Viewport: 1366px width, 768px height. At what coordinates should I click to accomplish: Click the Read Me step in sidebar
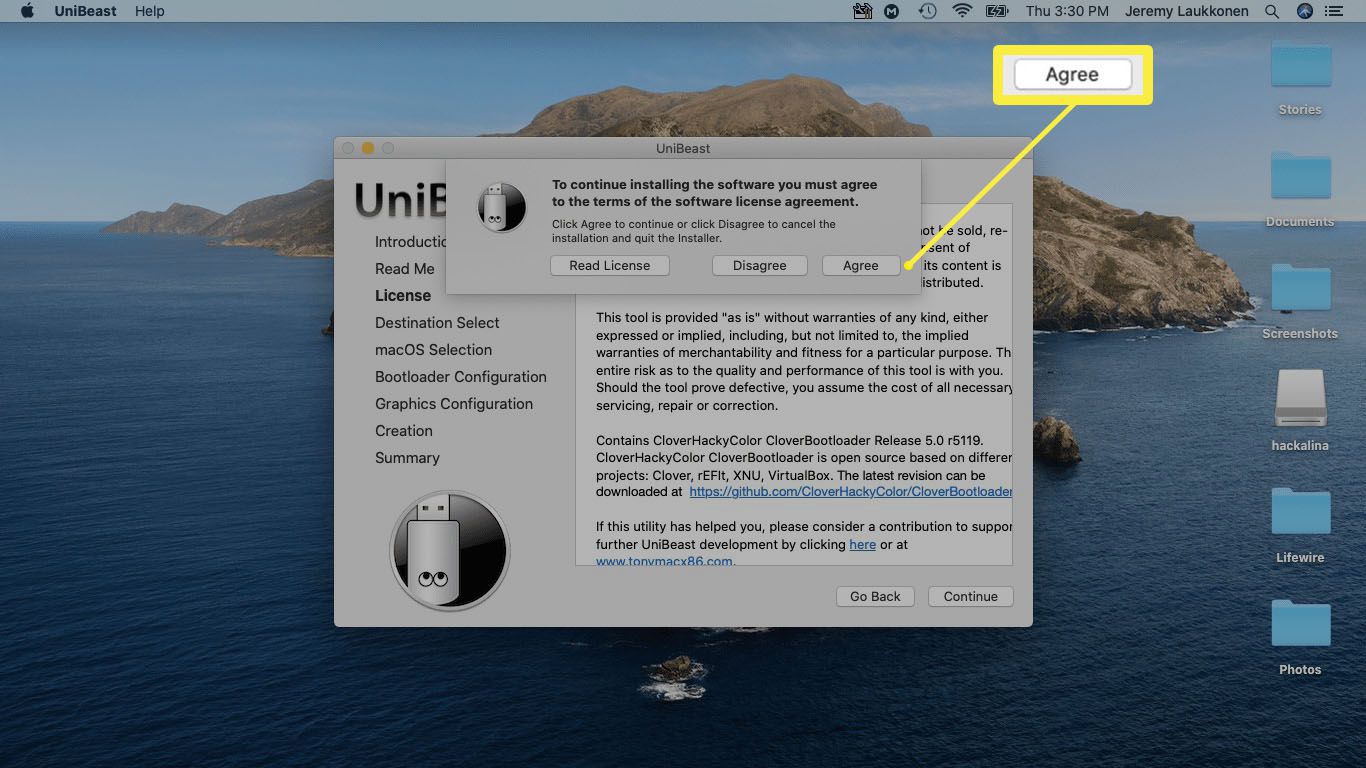coord(405,269)
